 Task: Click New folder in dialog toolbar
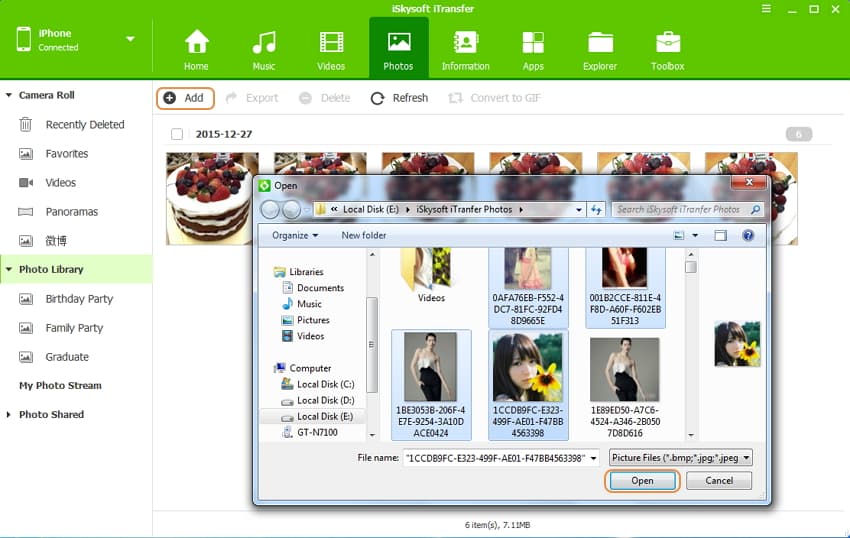pyautogui.click(x=364, y=235)
